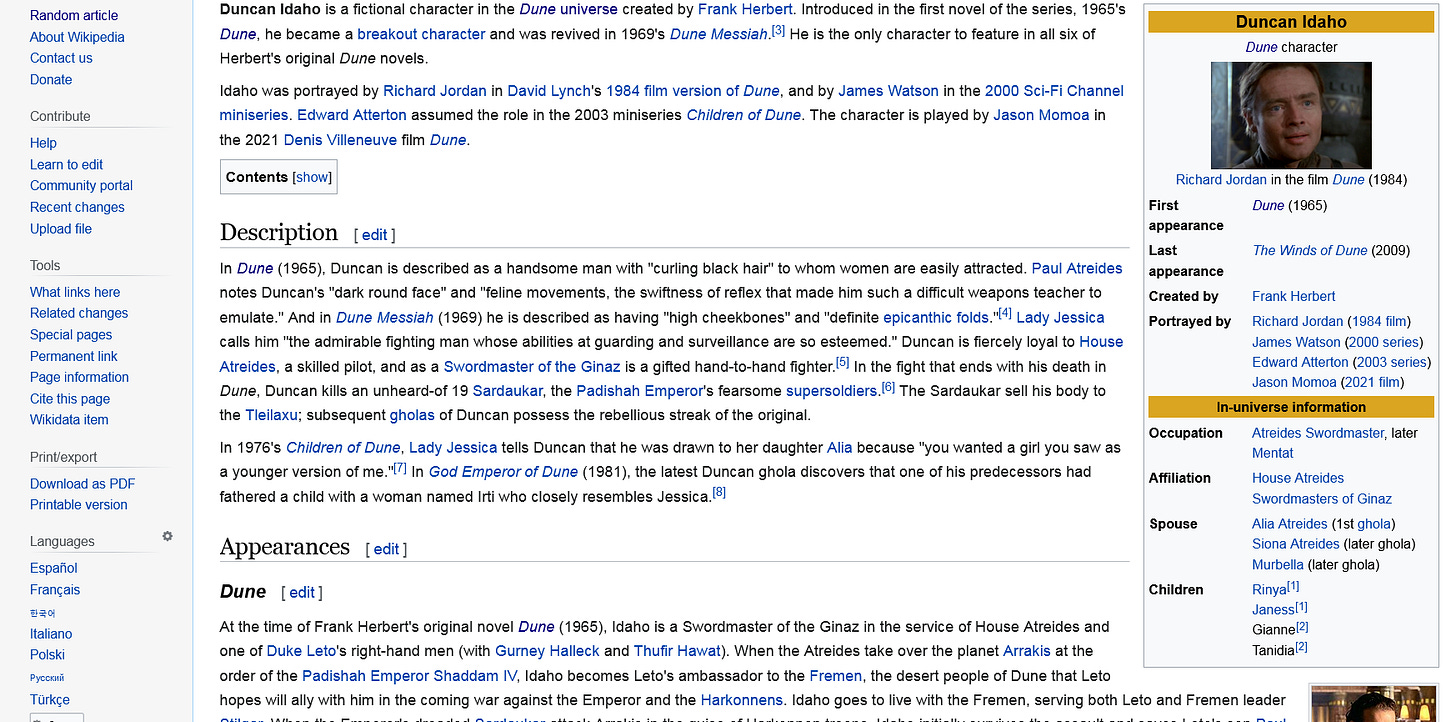Open the Murbella spouse link
1456x722 pixels.
point(1277,565)
